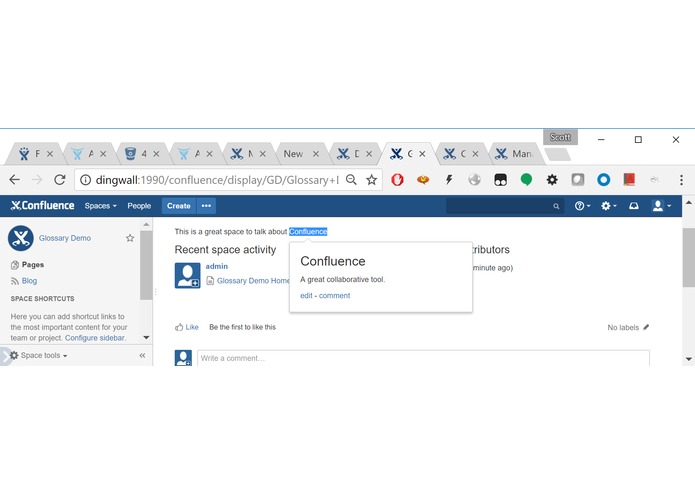The height and width of the screenshot is (494, 695).
Task: Bookmark this page with the star
Action: [x=371, y=179]
